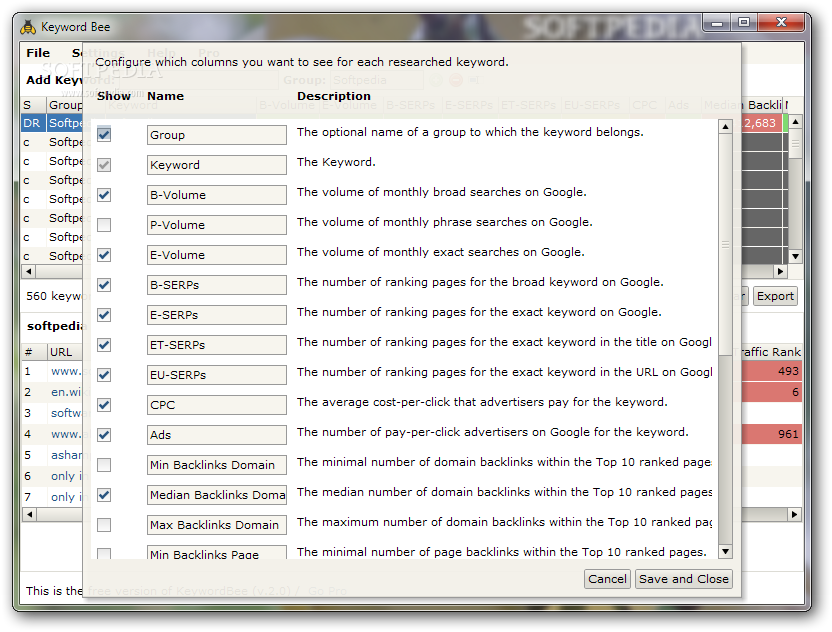
Task: Click results table scroll-right arrow
Action: coord(794,514)
